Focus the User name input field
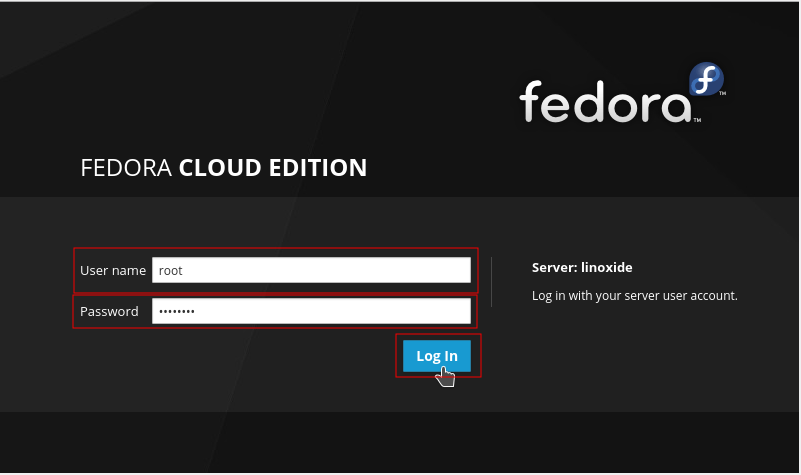 tap(310, 270)
